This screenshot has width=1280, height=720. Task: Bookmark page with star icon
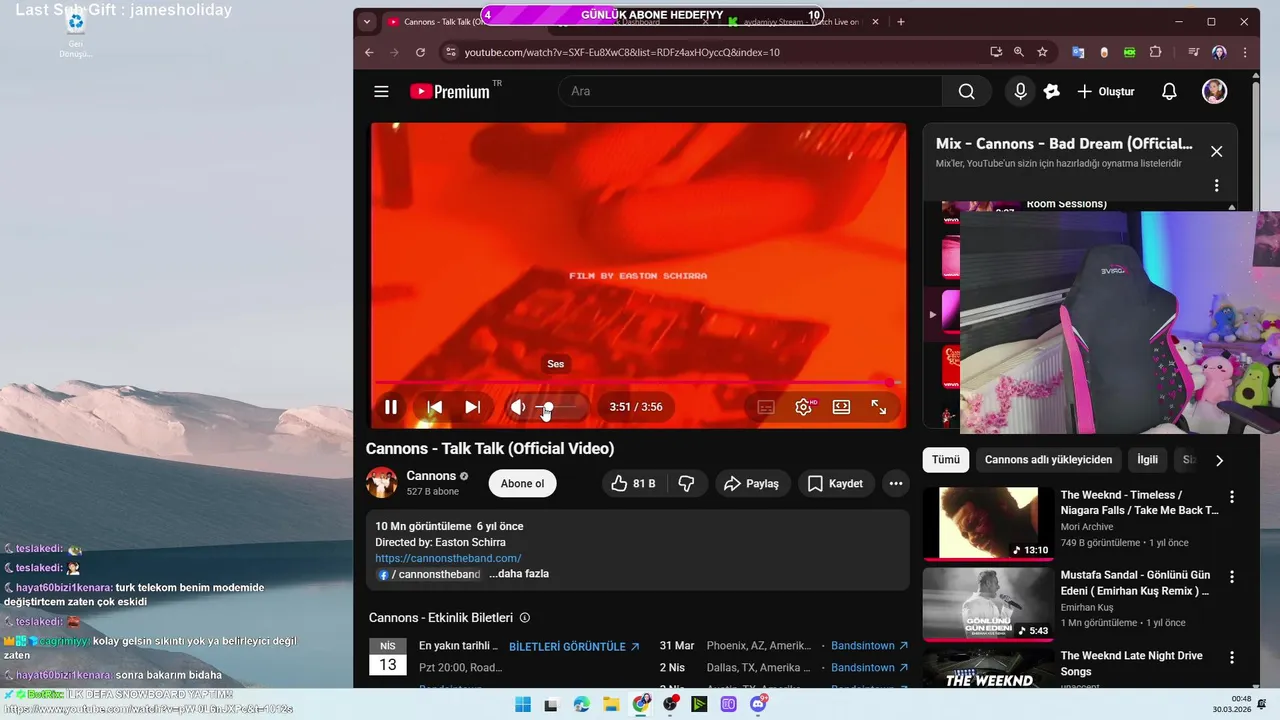click(x=1042, y=52)
